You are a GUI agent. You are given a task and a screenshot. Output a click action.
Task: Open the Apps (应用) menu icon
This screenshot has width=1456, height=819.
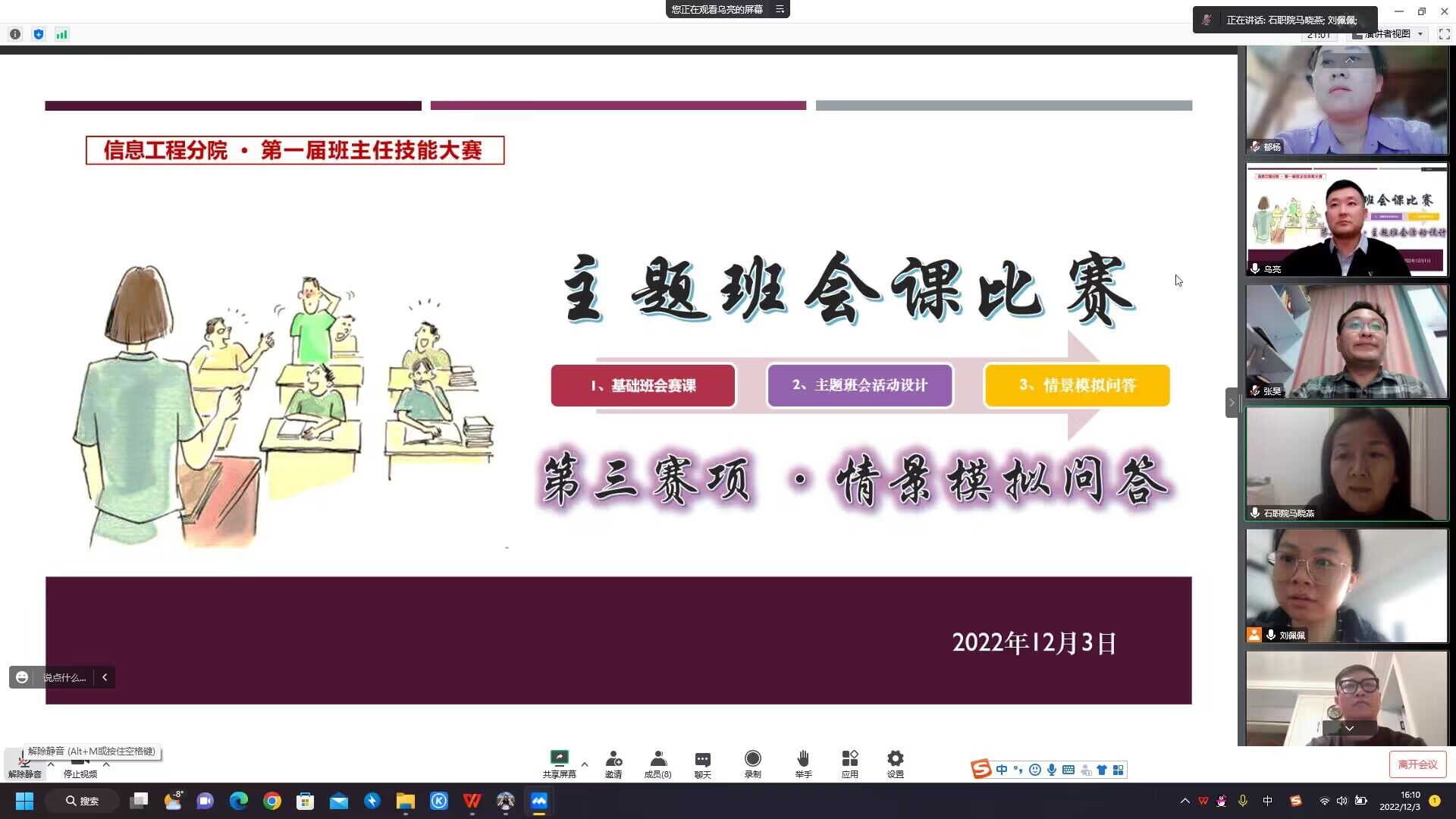[x=849, y=760]
